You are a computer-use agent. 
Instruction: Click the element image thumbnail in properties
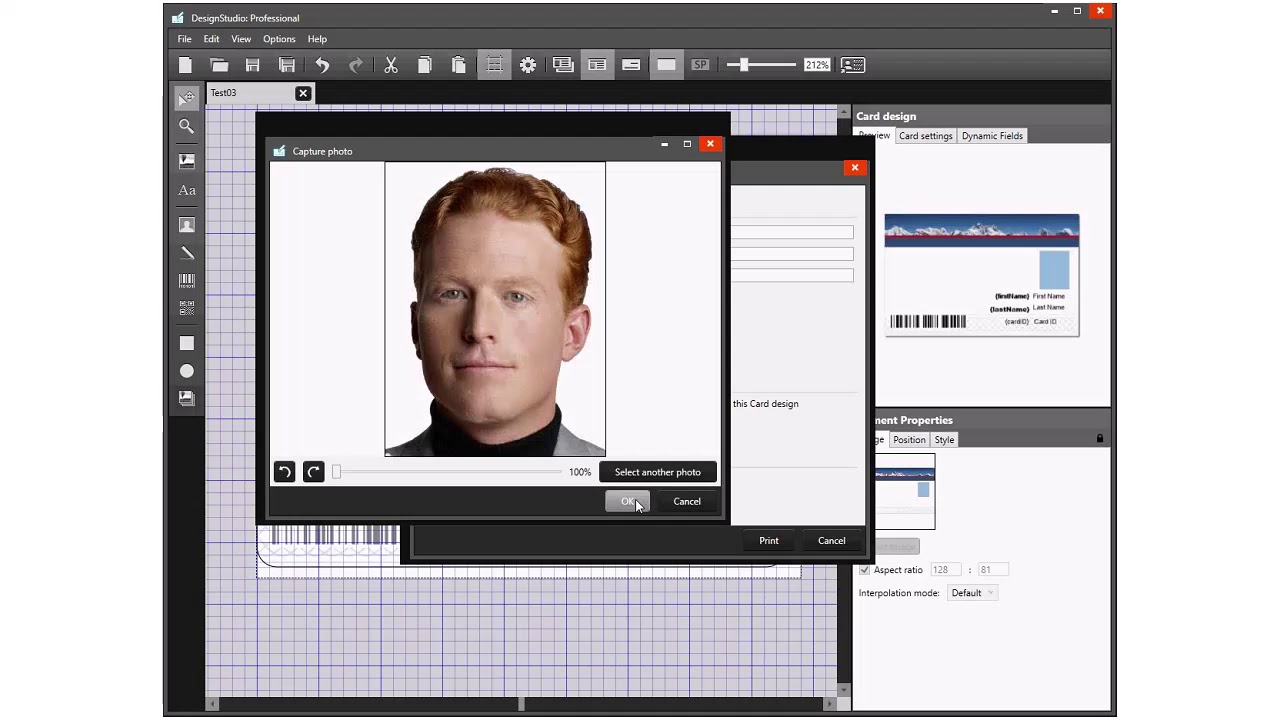point(904,491)
